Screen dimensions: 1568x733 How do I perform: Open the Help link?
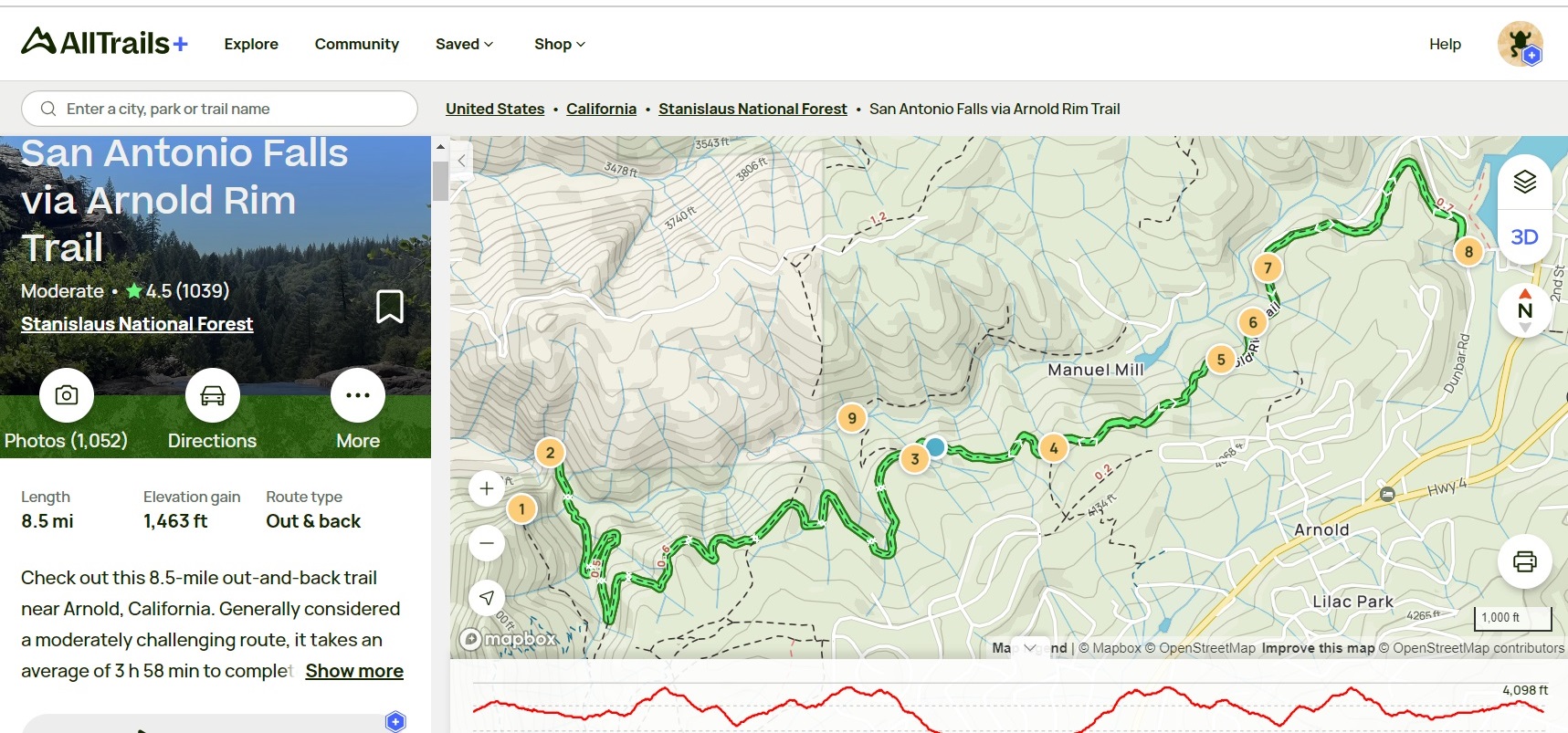1445,44
